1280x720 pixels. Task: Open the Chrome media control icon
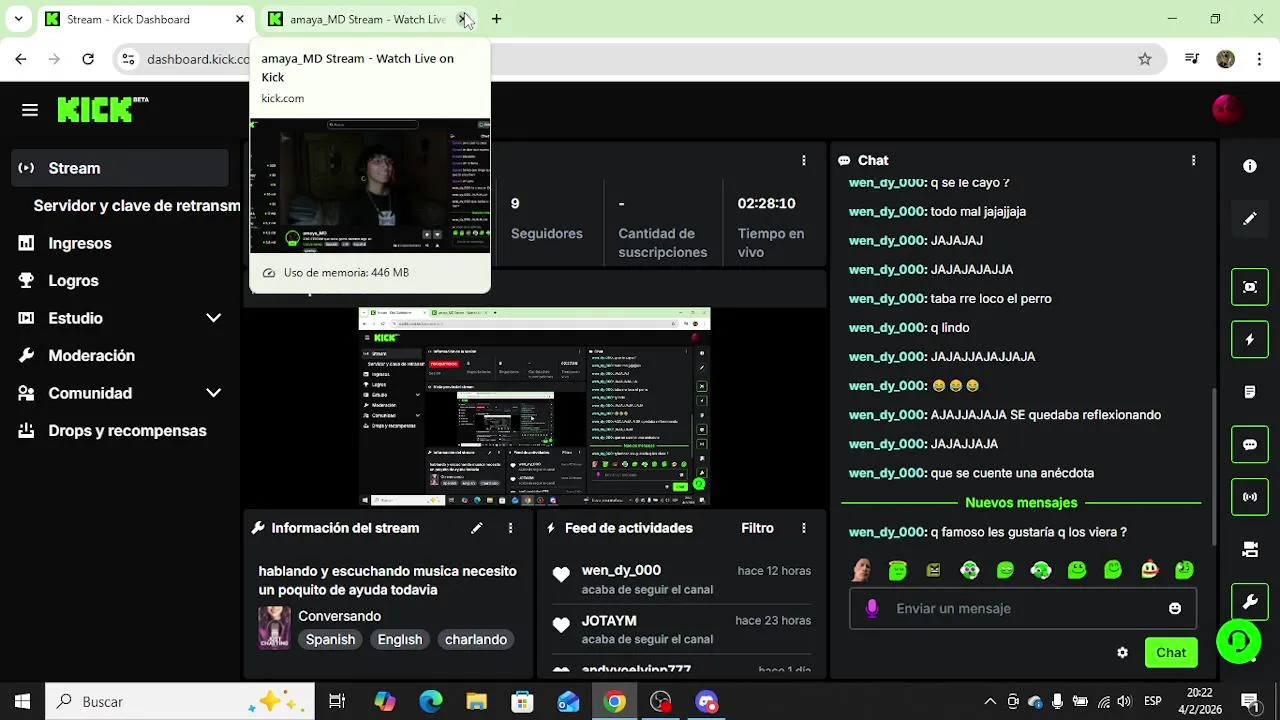tap(1191, 59)
